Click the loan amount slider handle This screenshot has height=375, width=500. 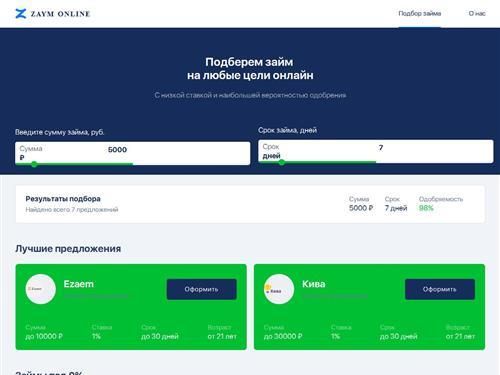[34, 164]
